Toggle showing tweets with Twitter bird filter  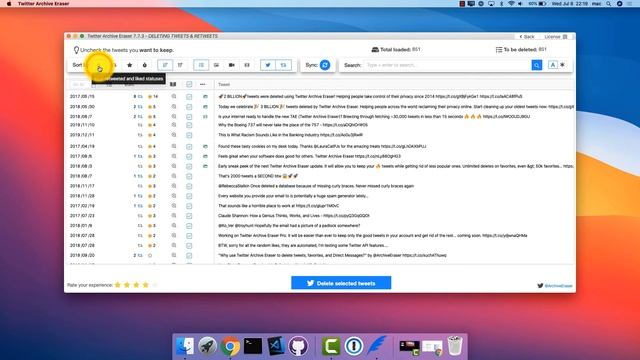[268, 65]
